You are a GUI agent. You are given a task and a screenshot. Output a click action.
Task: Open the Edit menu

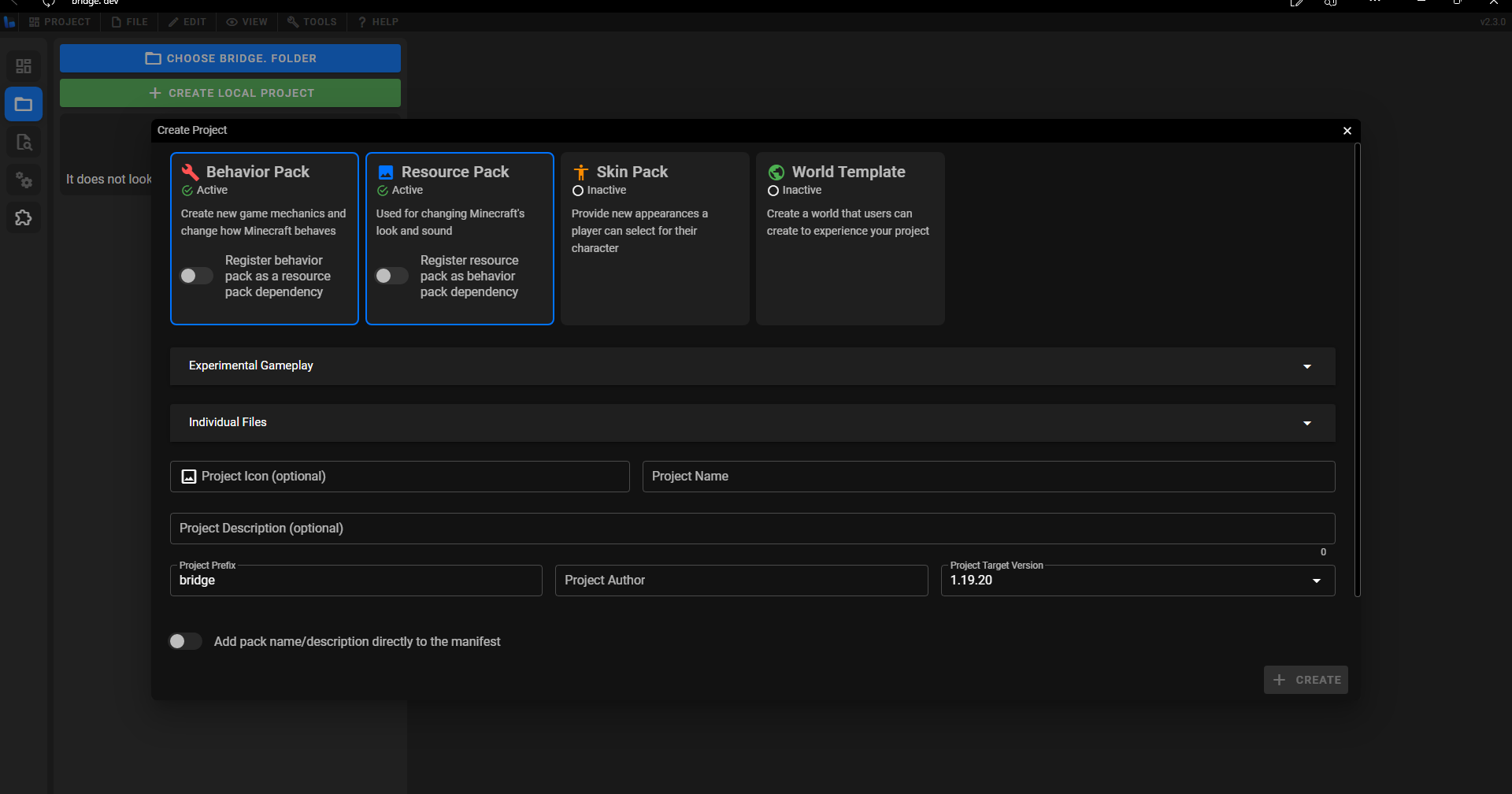pyautogui.click(x=187, y=22)
